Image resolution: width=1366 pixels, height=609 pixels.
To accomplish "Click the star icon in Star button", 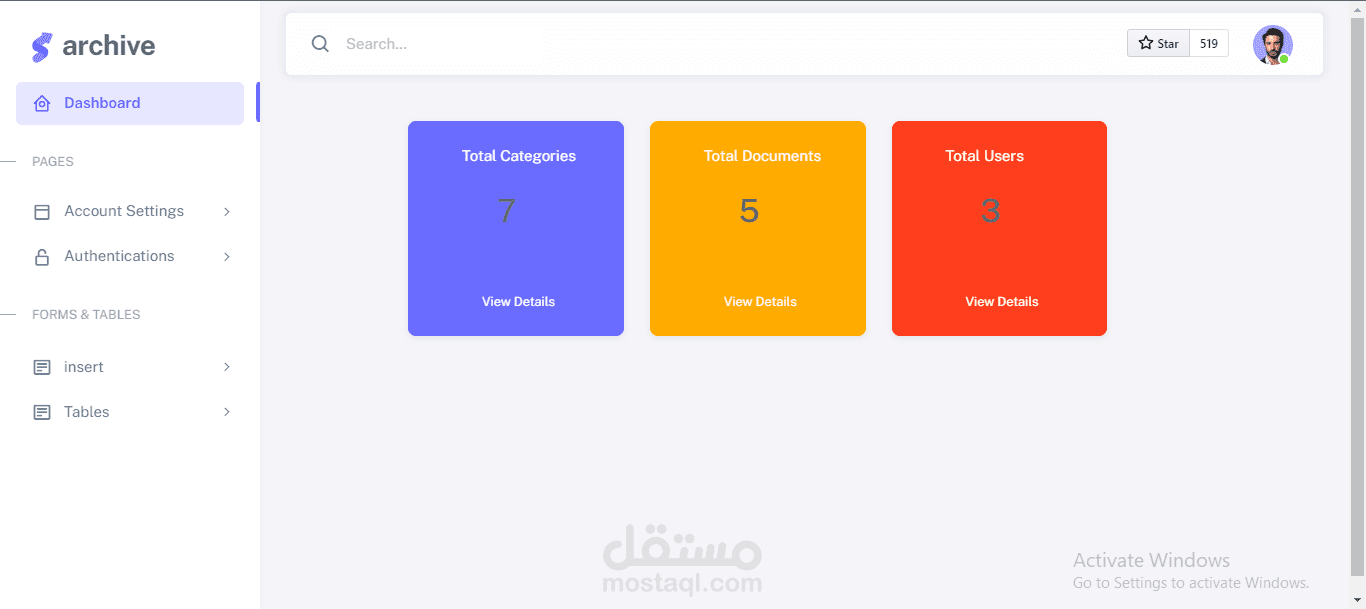I will pyautogui.click(x=1146, y=43).
